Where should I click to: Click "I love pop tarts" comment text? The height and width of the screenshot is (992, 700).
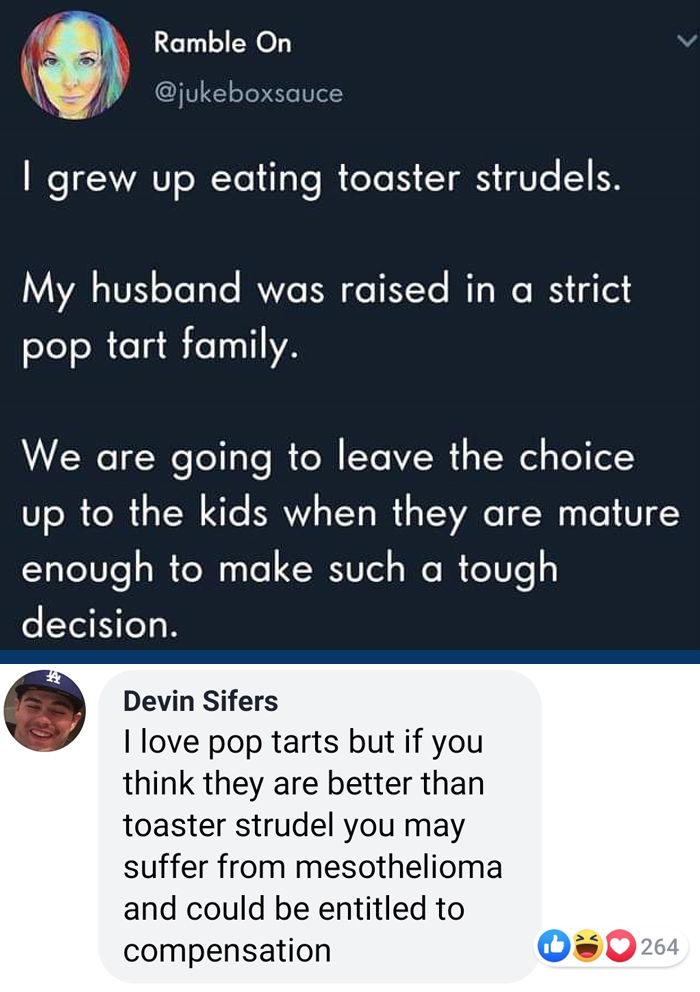pos(238,743)
